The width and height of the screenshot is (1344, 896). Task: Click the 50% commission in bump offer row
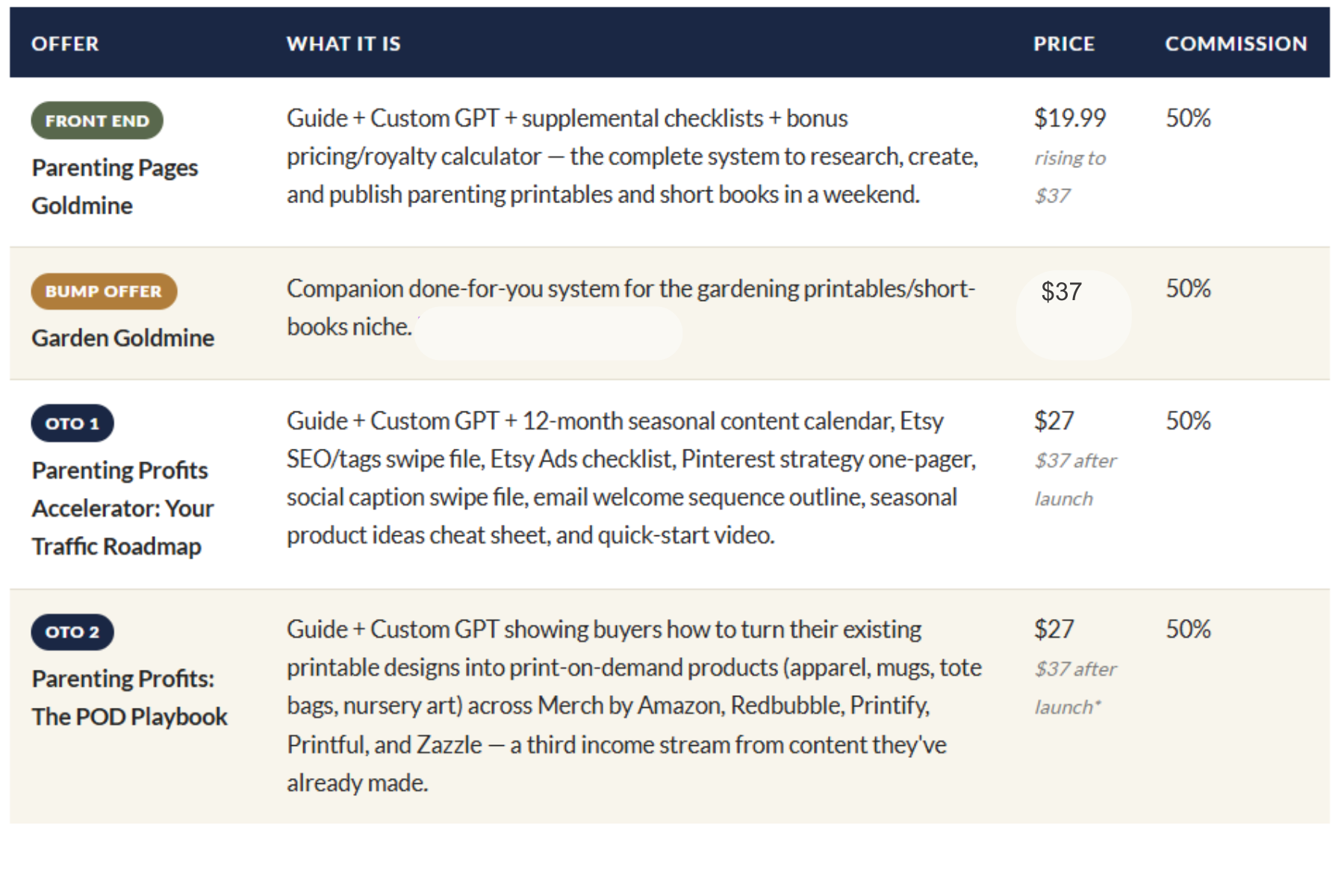[1188, 289]
